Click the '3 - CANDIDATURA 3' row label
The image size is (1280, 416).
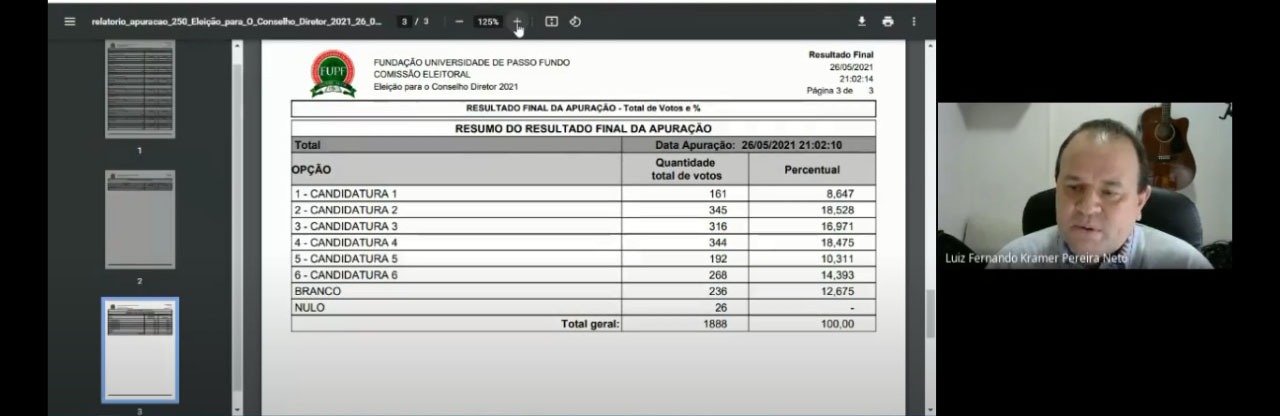pos(345,226)
